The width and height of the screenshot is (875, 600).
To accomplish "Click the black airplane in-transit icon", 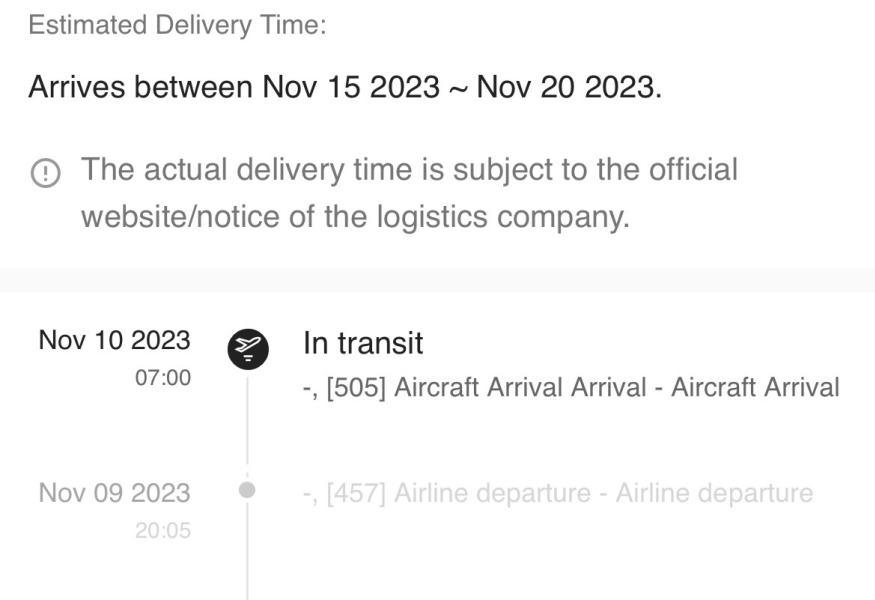I will pyautogui.click(x=248, y=349).
